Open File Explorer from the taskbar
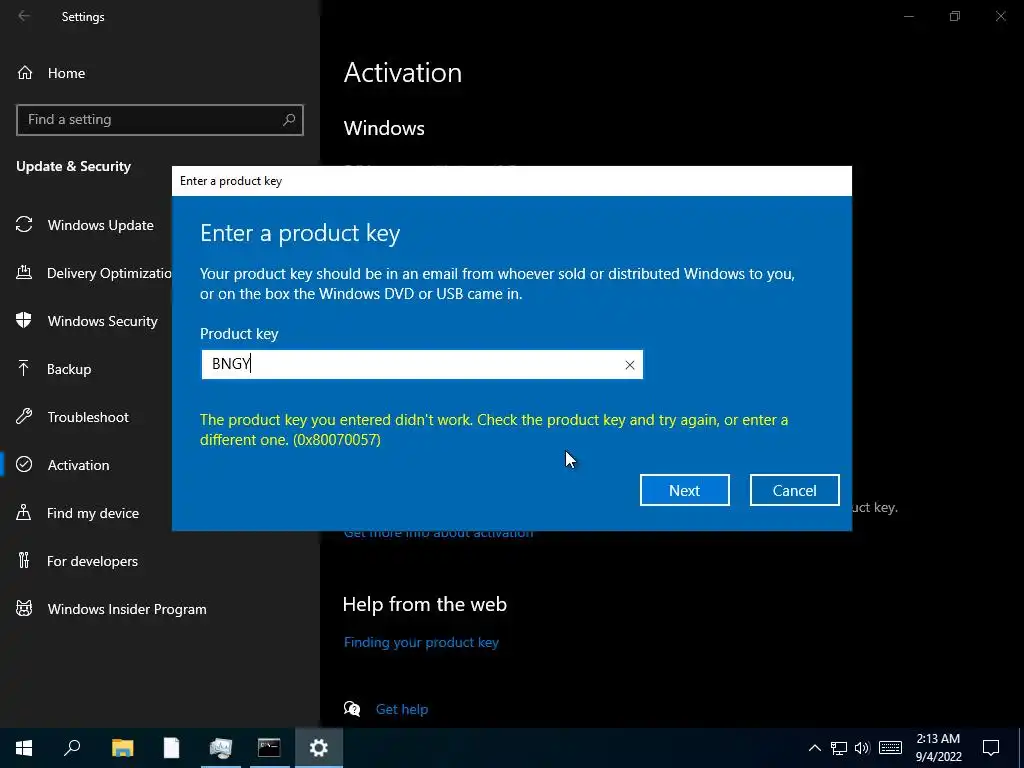Viewport: 1024px width, 768px height. (122, 748)
